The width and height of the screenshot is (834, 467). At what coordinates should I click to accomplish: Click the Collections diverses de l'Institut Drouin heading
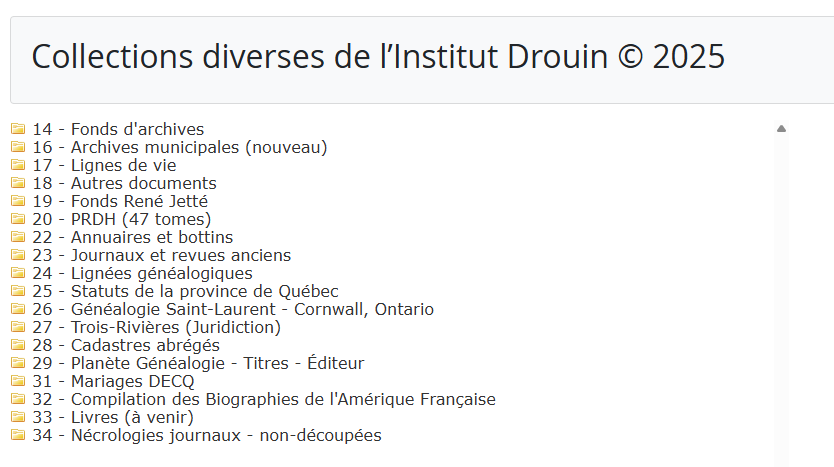(x=378, y=56)
